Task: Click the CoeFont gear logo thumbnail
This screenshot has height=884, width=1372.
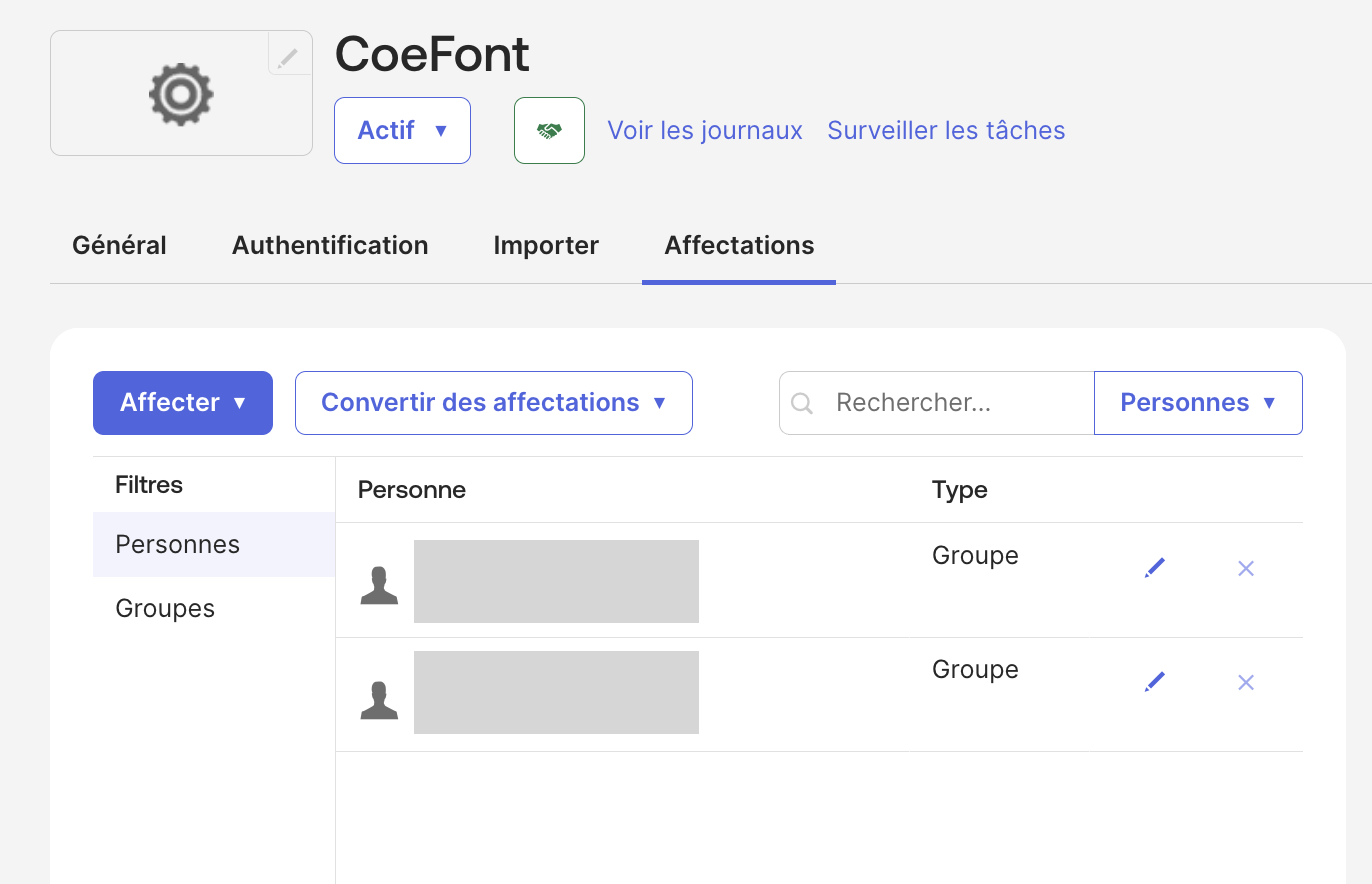Action: tap(181, 93)
